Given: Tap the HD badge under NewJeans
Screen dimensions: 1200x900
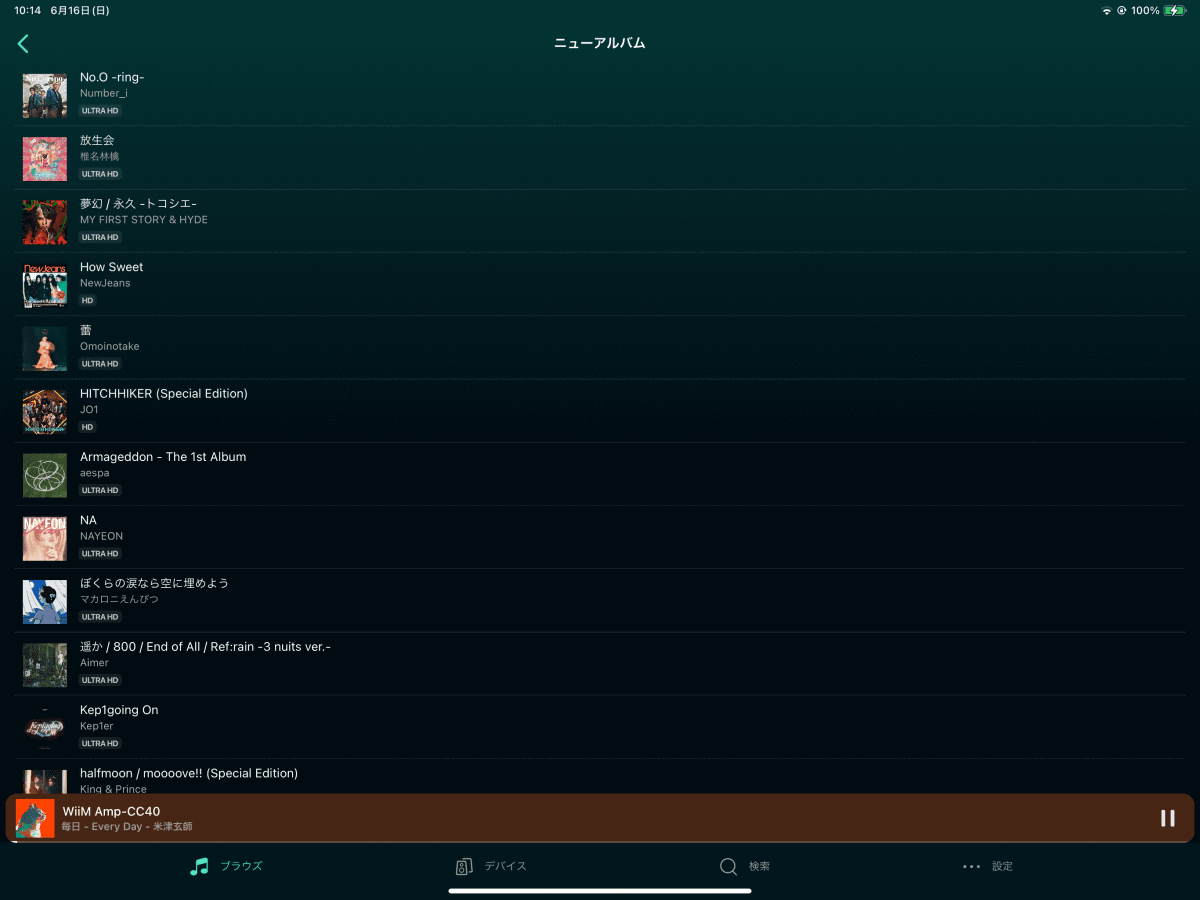Looking at the screenshot, I should coord(88,300).
